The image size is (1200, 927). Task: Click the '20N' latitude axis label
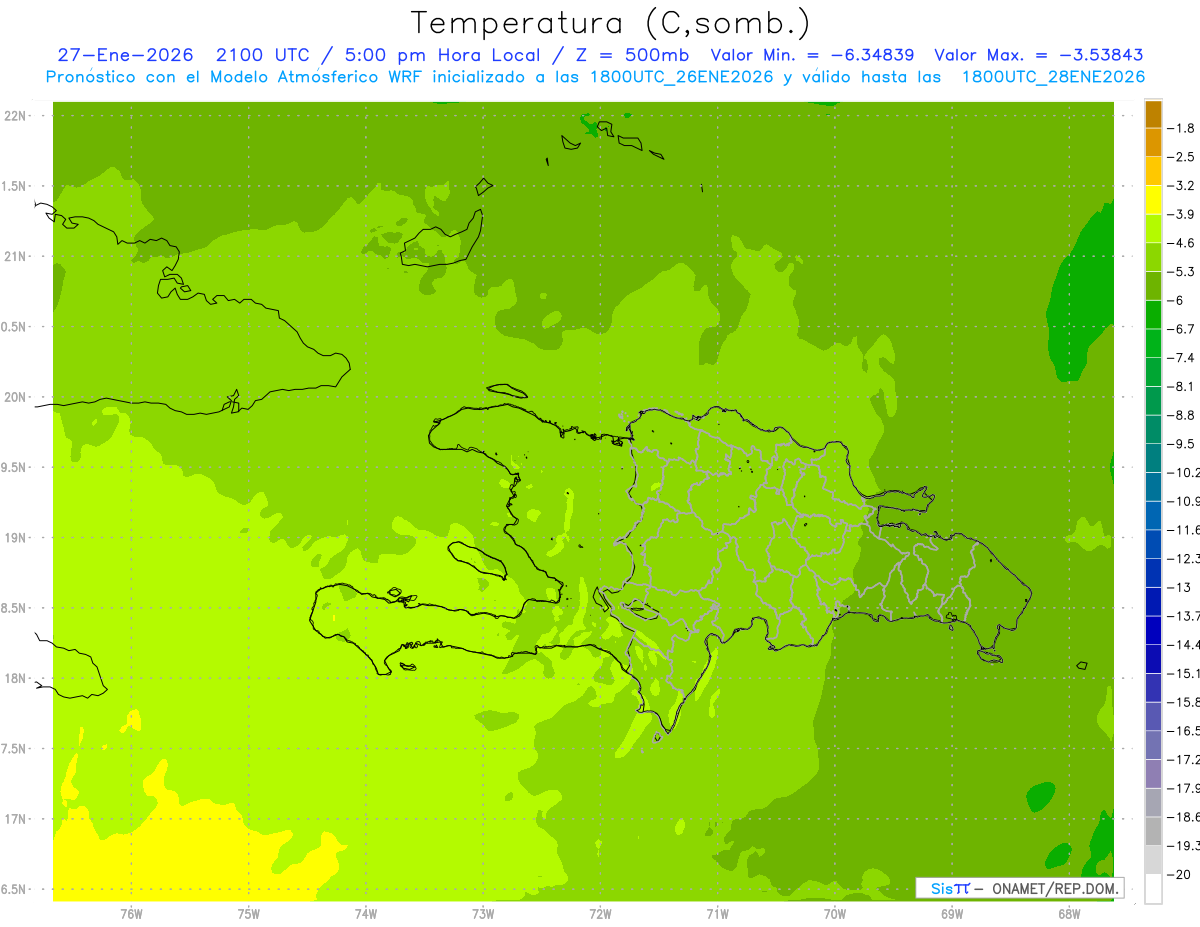(x=16, y=397)
